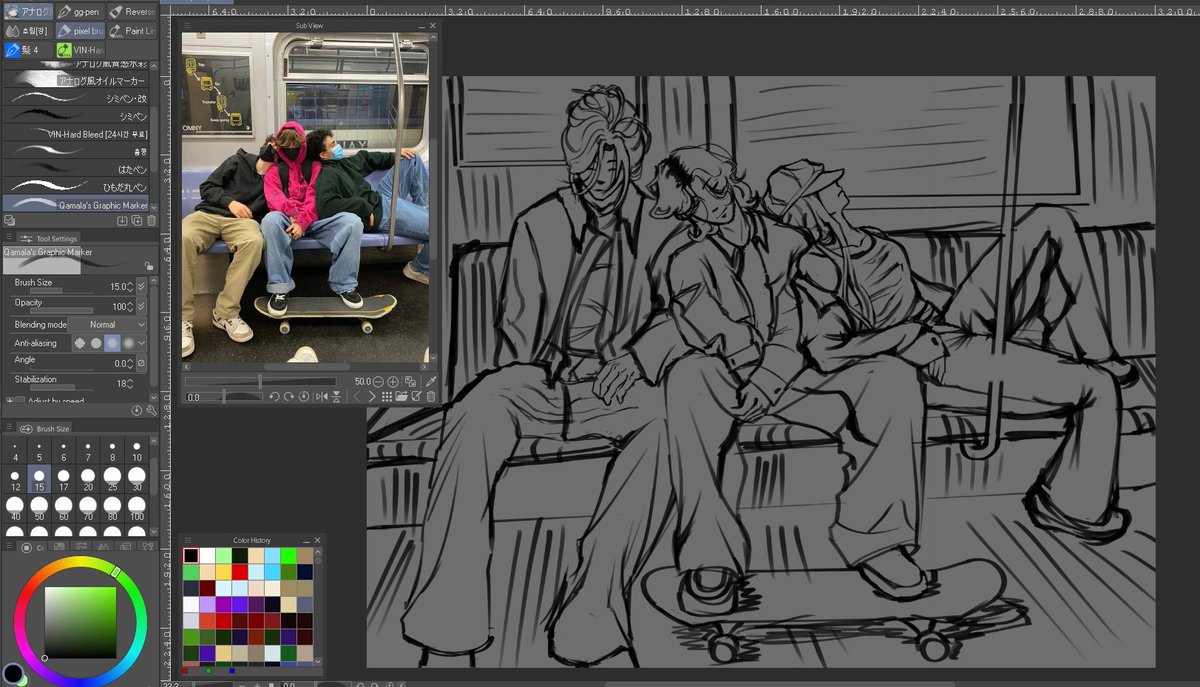Open the Sub View image list grid
The image size is (1200, 687).
pos(387,397)
